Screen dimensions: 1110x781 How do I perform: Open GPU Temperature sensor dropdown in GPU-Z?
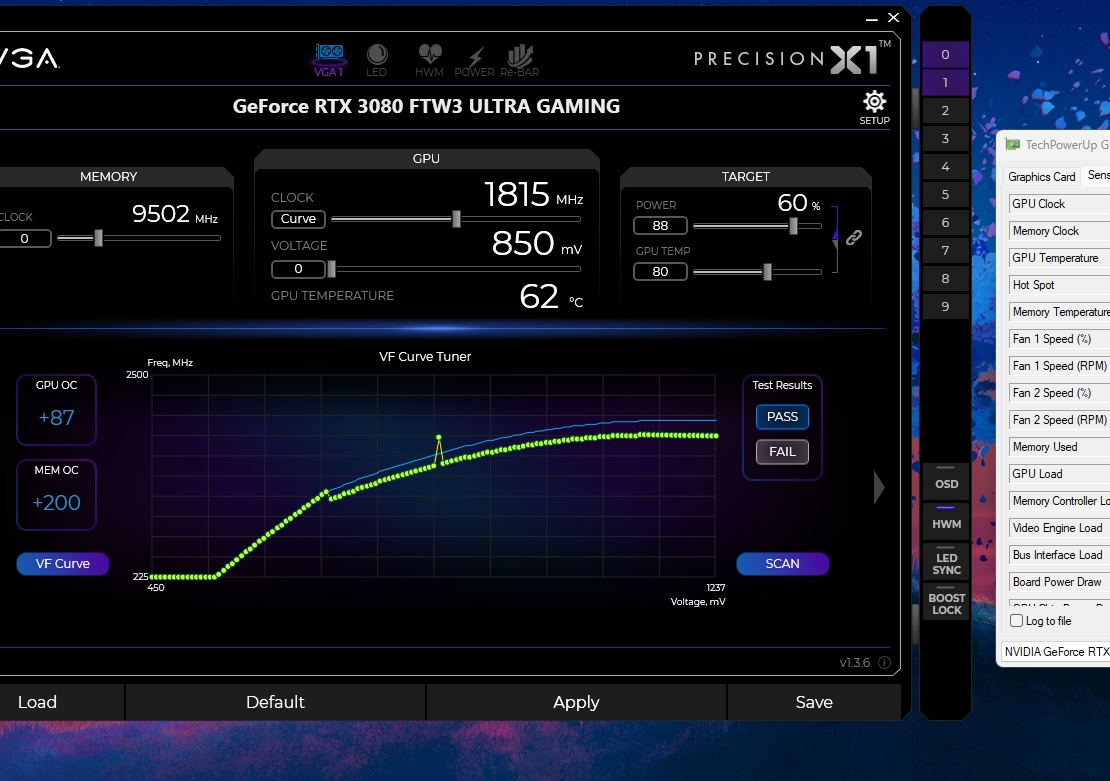[x=1059, y=258]
